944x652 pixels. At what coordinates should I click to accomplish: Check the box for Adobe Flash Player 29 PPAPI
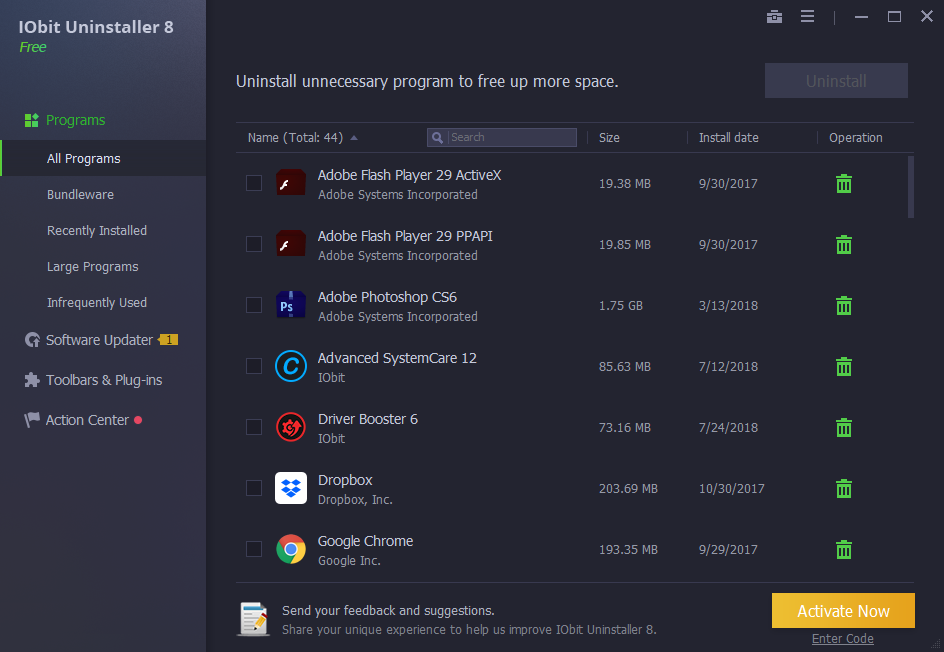click(254, 244)
